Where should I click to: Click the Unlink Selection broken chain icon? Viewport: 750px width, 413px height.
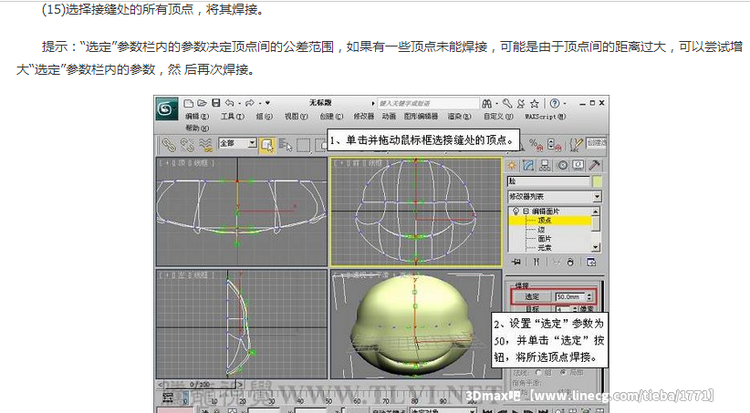187,145
